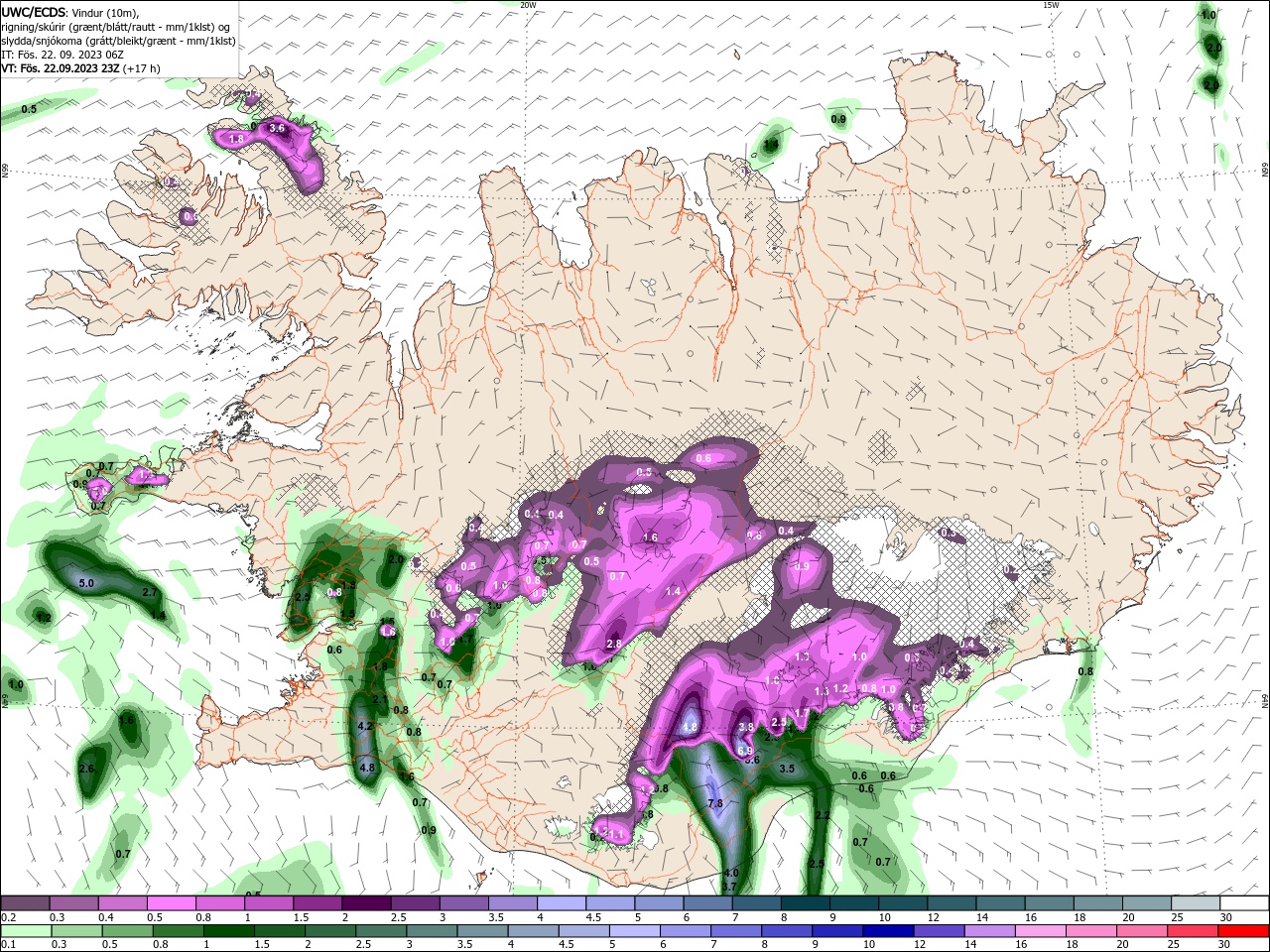Screen dimensions: 1270x952
Task: Click the '2.6' rainfall value label
Action: point(86,769)
